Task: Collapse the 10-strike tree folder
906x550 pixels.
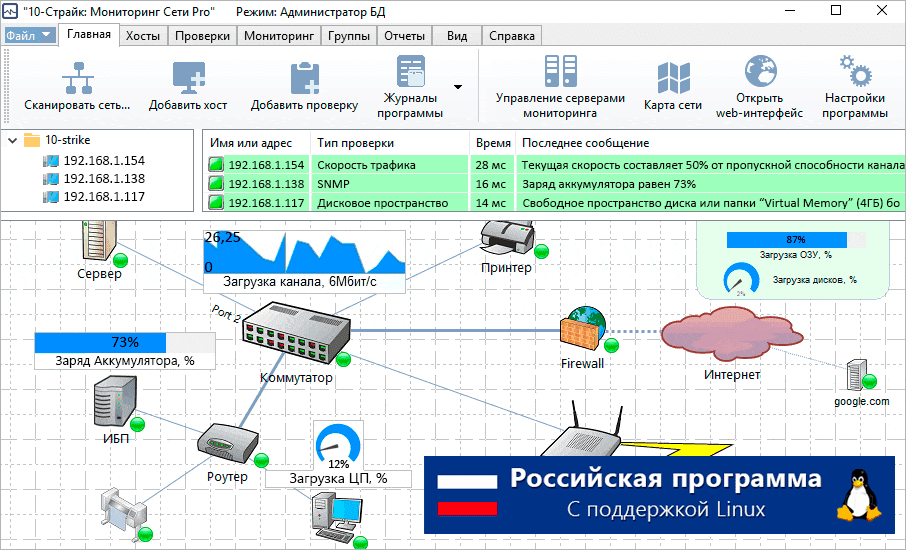Action: [12, 141]
